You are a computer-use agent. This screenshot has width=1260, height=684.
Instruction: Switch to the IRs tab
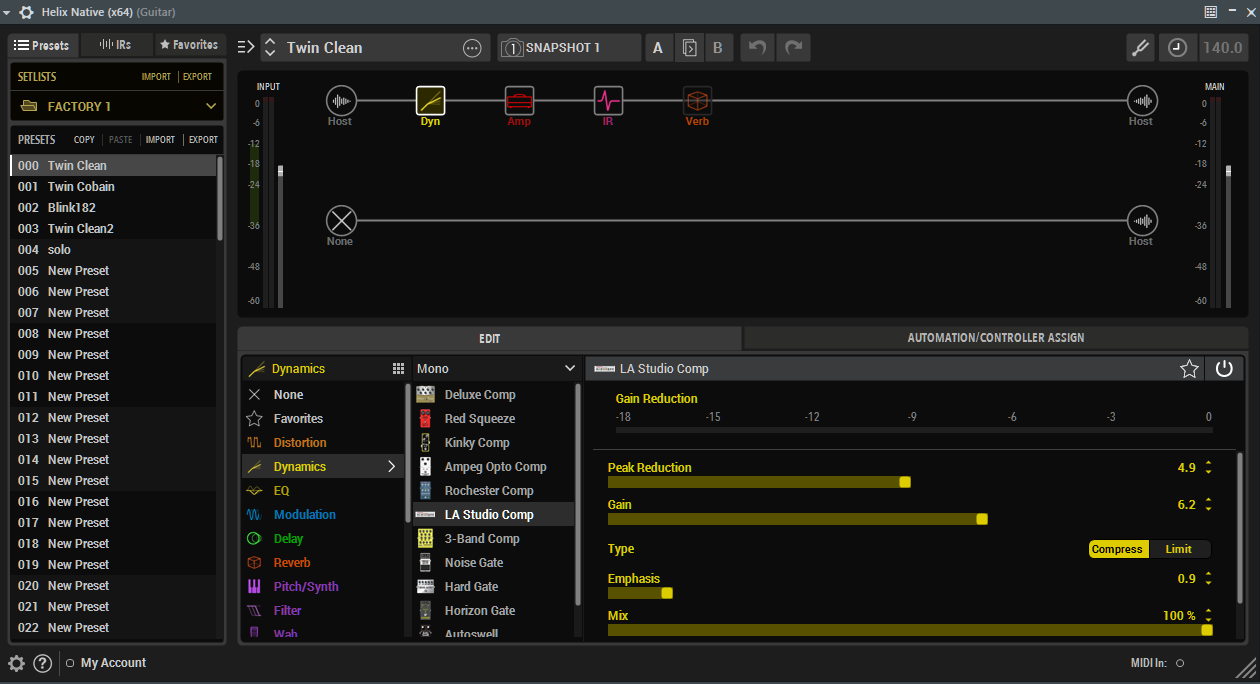[116, 45]
